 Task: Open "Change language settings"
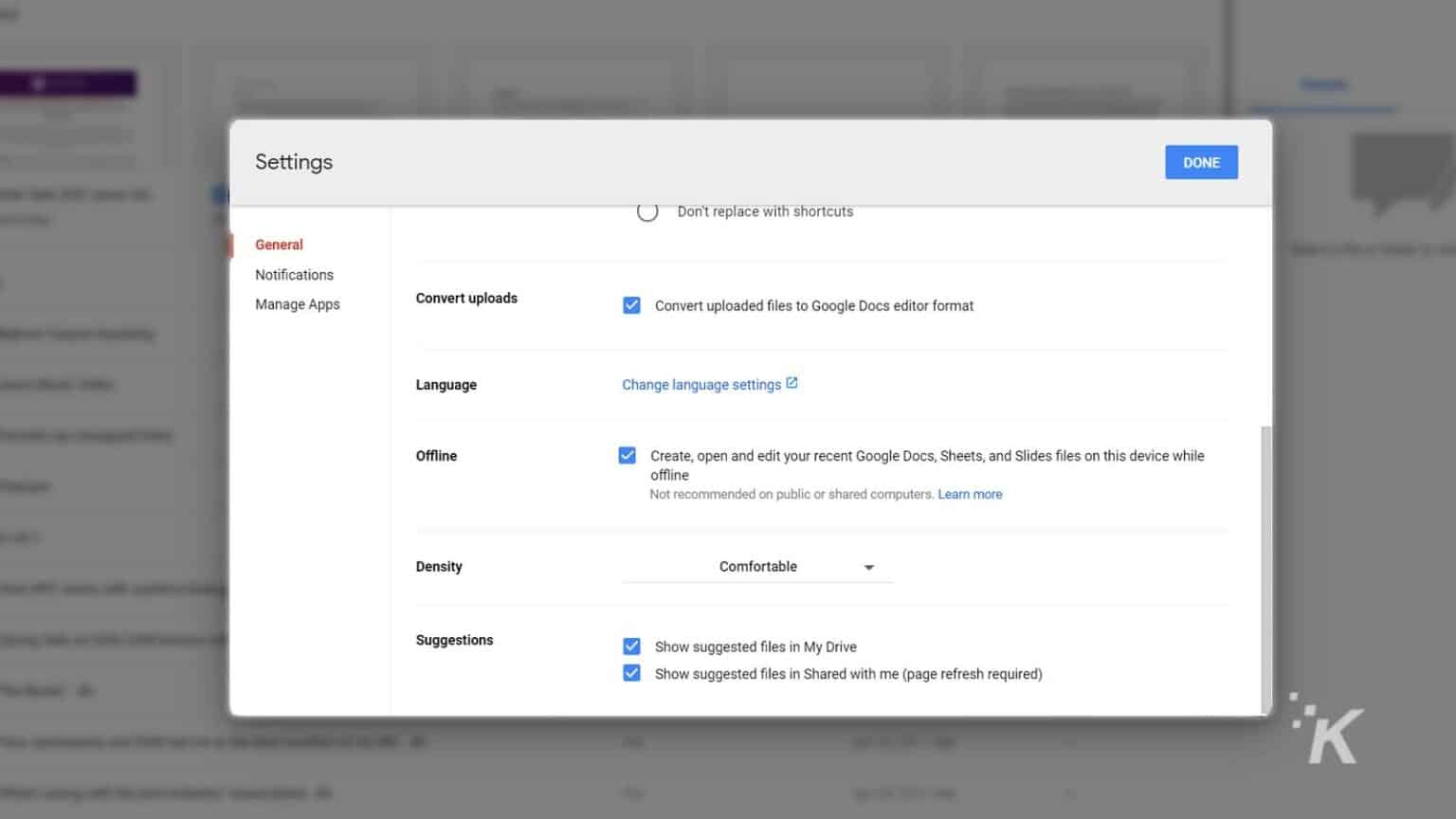coord(702,384)
